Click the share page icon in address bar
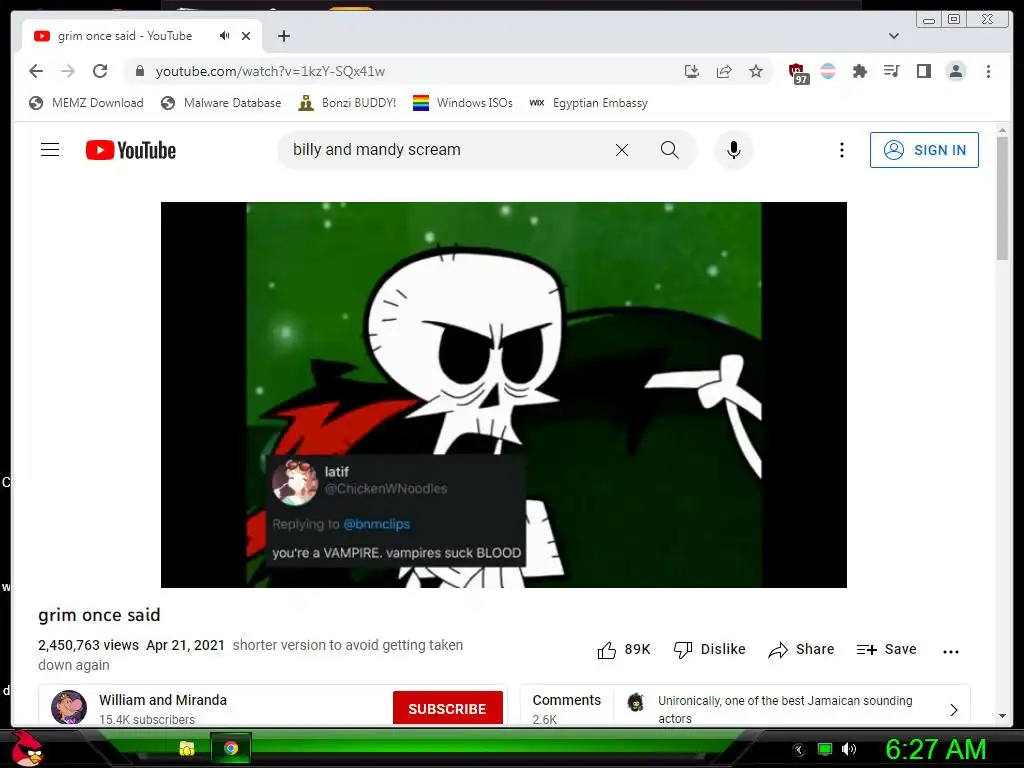Viewport: 1024px width, 768px height. 724,71
